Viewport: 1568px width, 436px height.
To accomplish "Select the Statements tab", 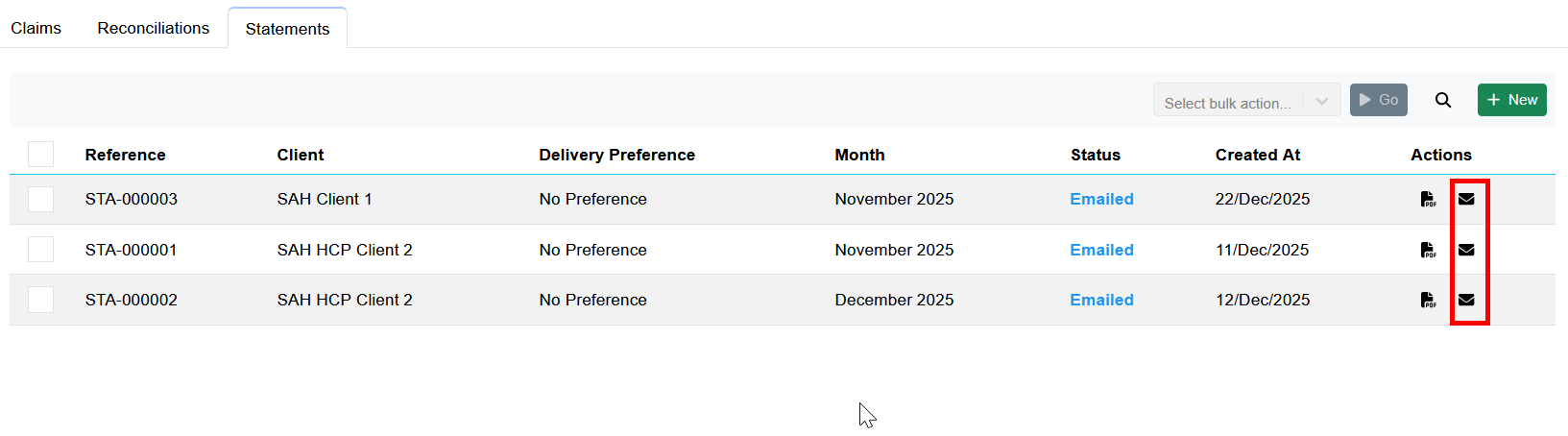I will (287, 29).
